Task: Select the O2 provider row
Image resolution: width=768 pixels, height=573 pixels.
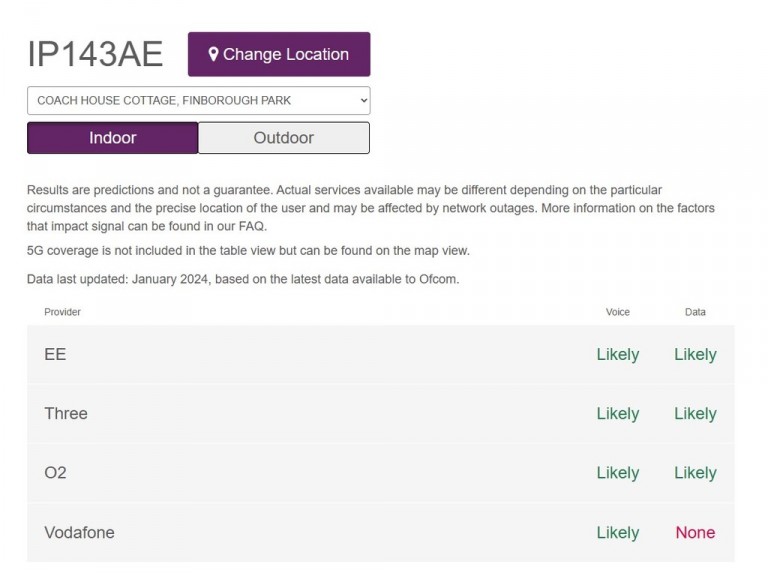Action: (x=381, y=473)
